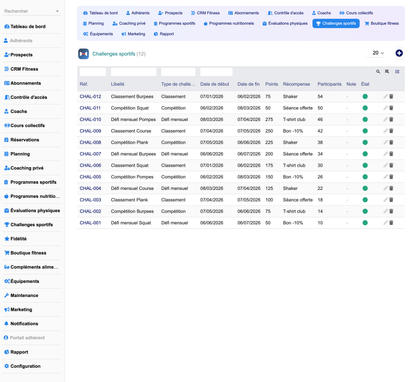This screenshot has height=382, width=416.
Task: Open the Planning tab in top navigation
Action: click(93, 23)
